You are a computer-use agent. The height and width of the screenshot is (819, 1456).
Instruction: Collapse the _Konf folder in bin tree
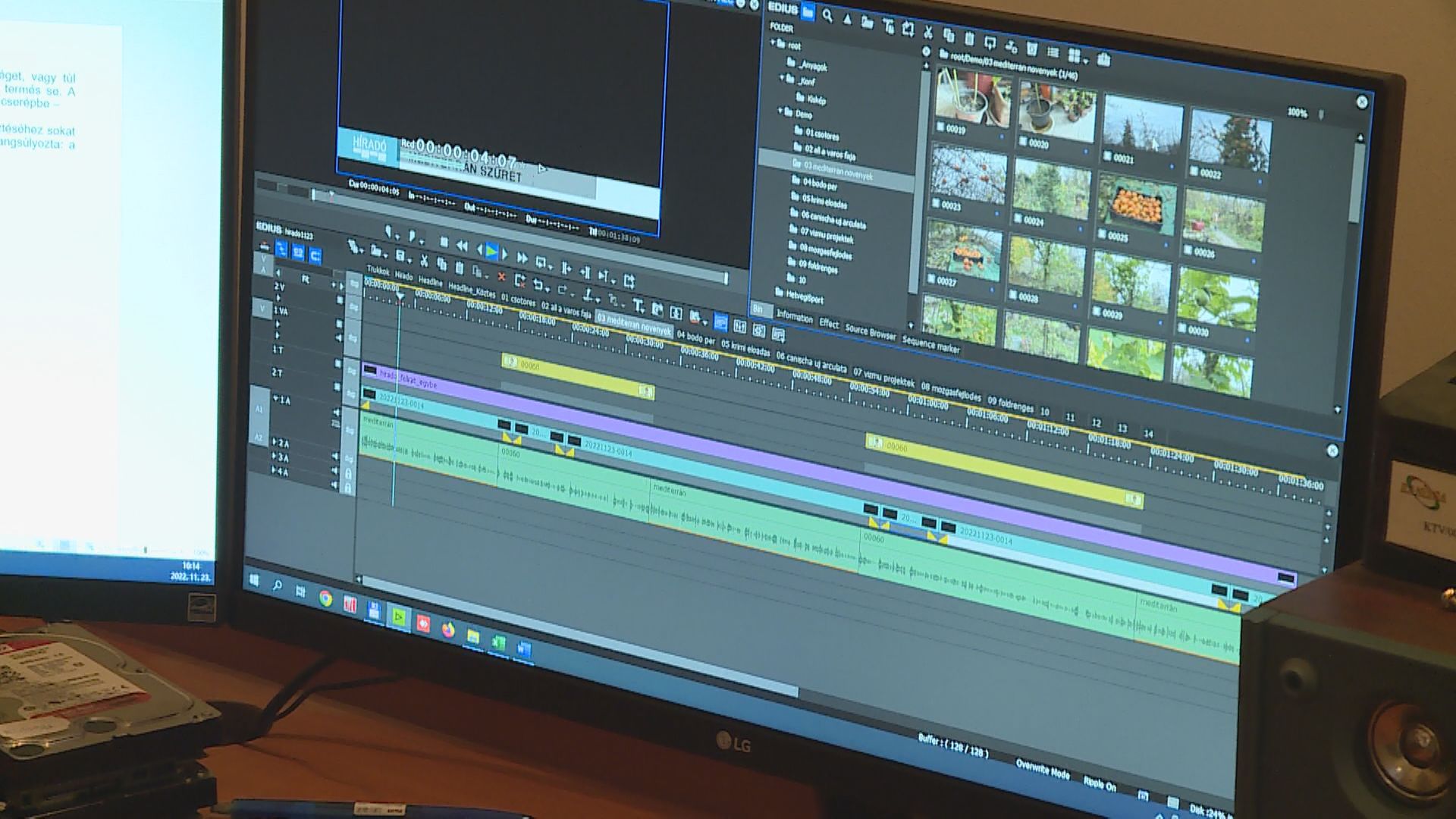tap(781, 77)
